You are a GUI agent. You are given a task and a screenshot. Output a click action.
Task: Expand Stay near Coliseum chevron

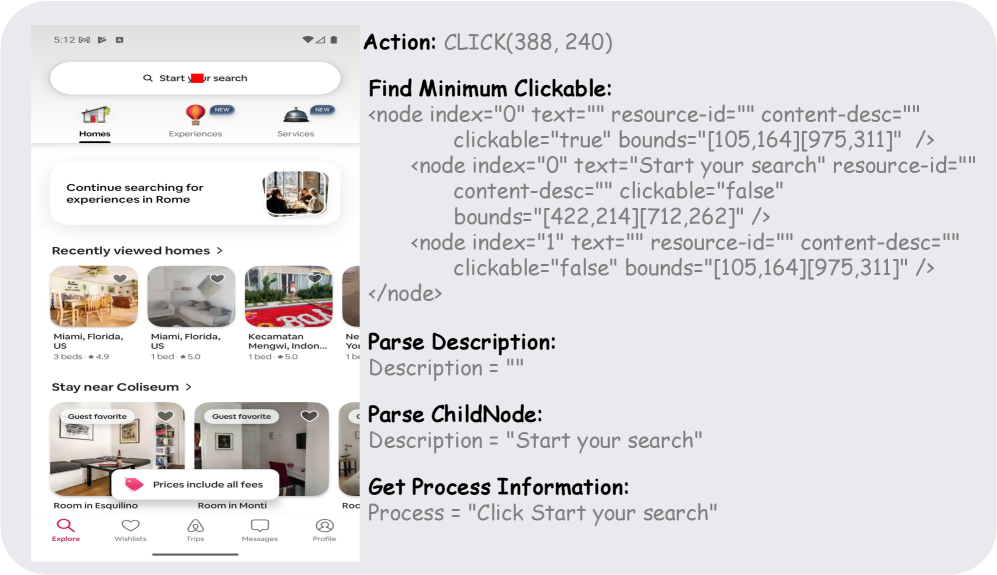pyautogui.click(x=188, y=387)
